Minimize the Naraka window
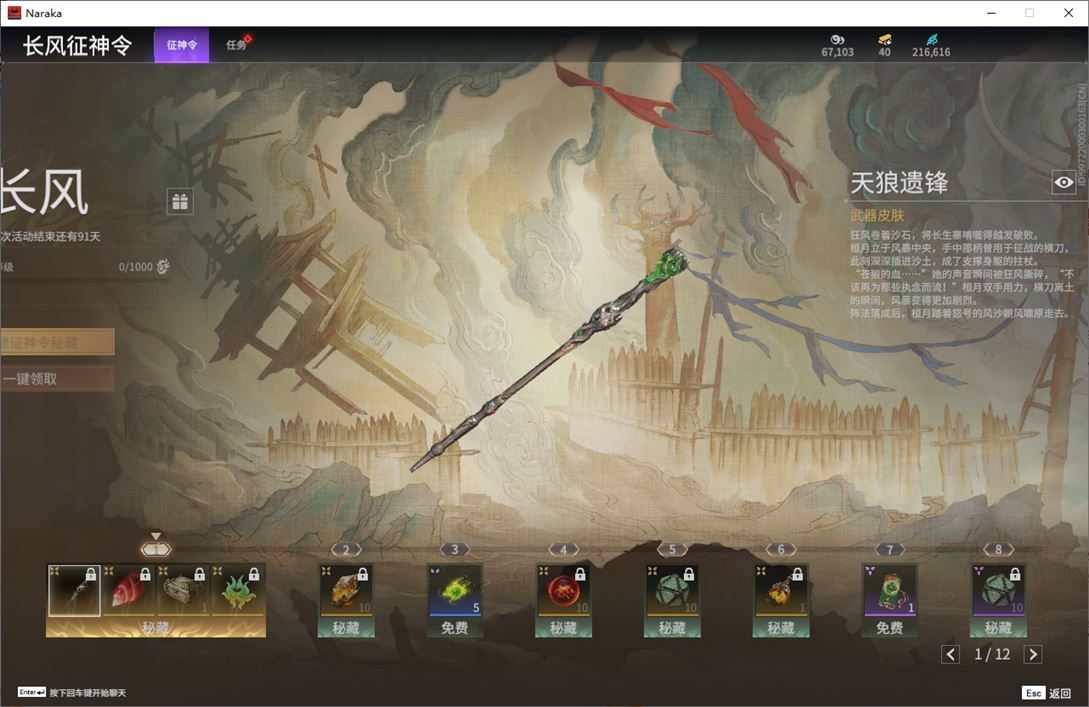This screenshot has width=1089, height=707. 991,13
